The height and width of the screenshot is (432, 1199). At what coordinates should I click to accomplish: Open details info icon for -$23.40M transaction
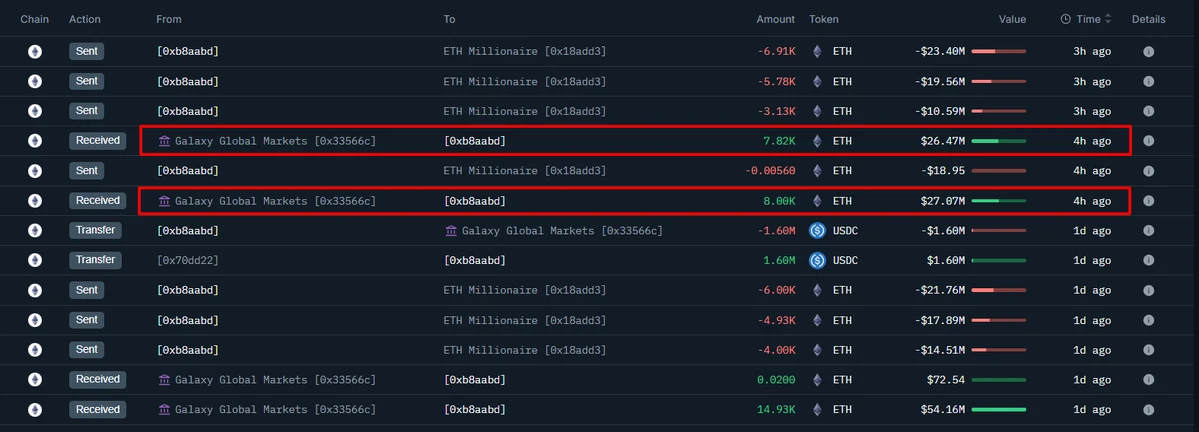pyautogui.click(x=1148, y=52)
